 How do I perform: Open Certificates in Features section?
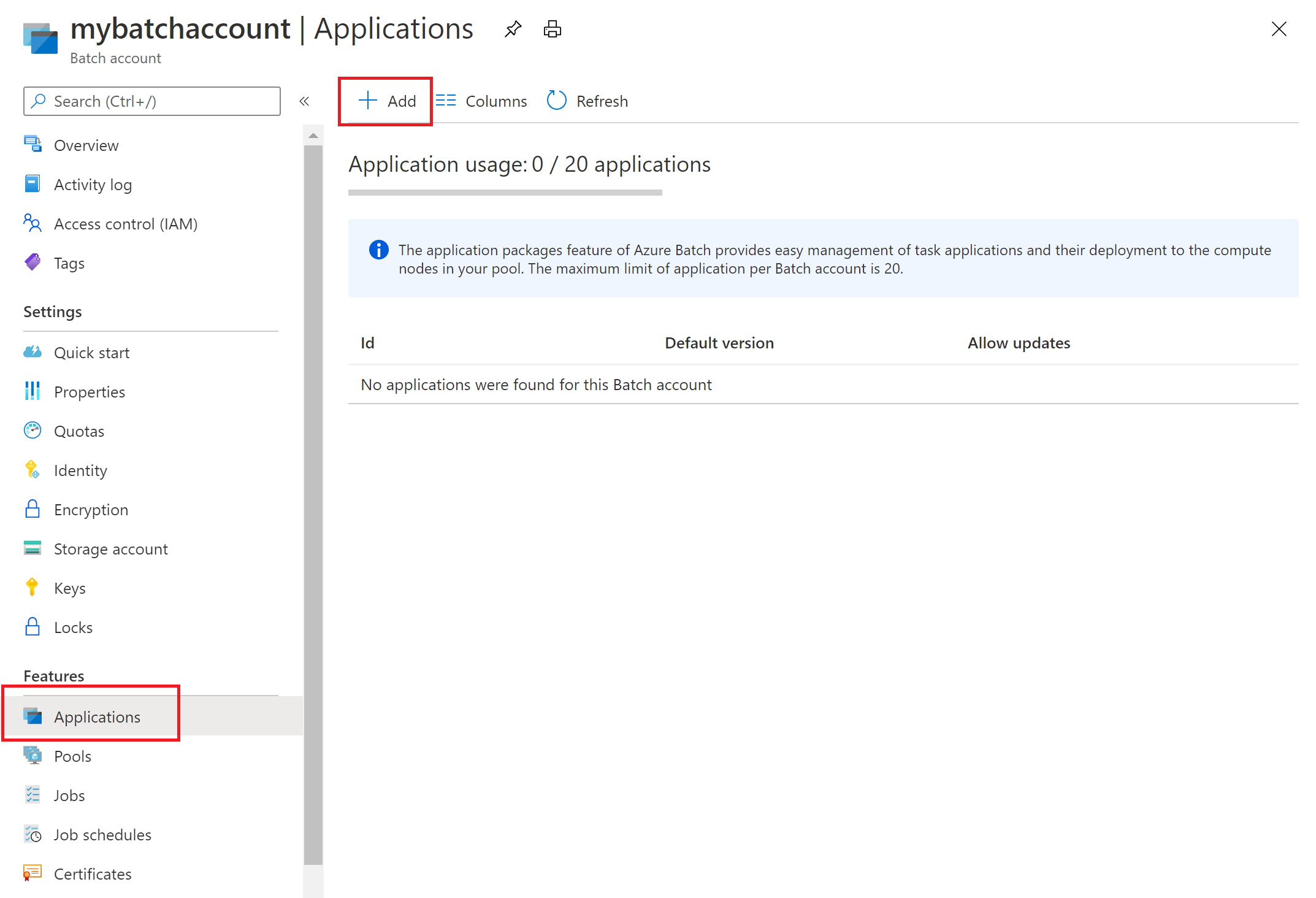pos(93,874)
